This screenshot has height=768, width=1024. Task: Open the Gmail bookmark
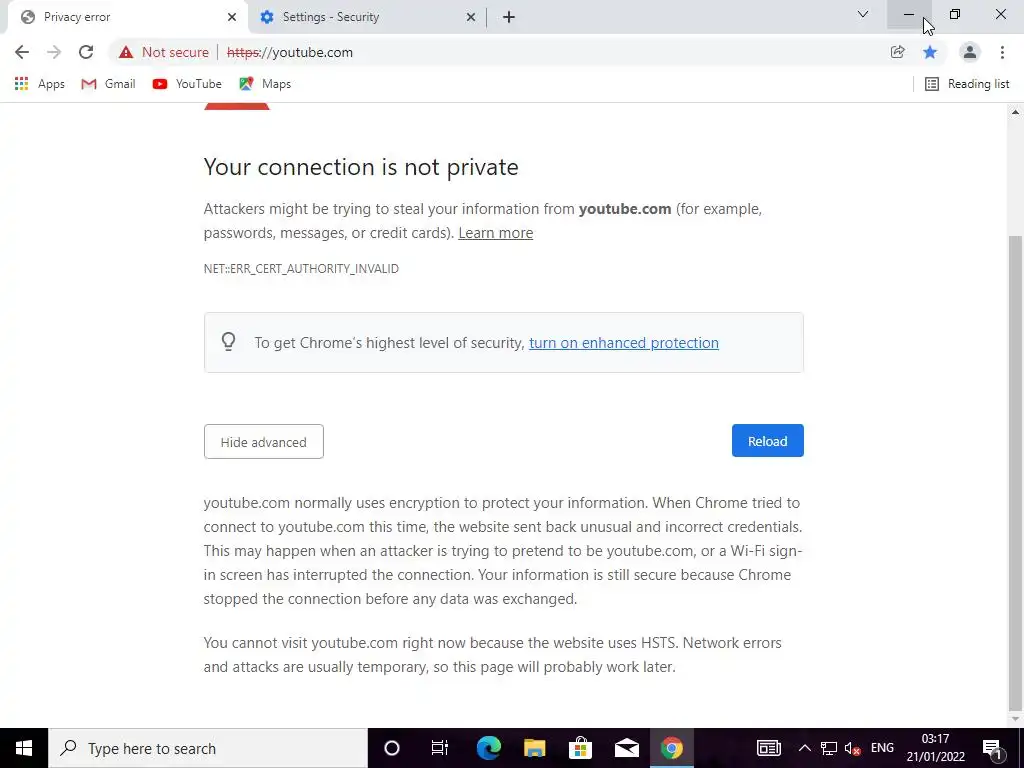108,84
